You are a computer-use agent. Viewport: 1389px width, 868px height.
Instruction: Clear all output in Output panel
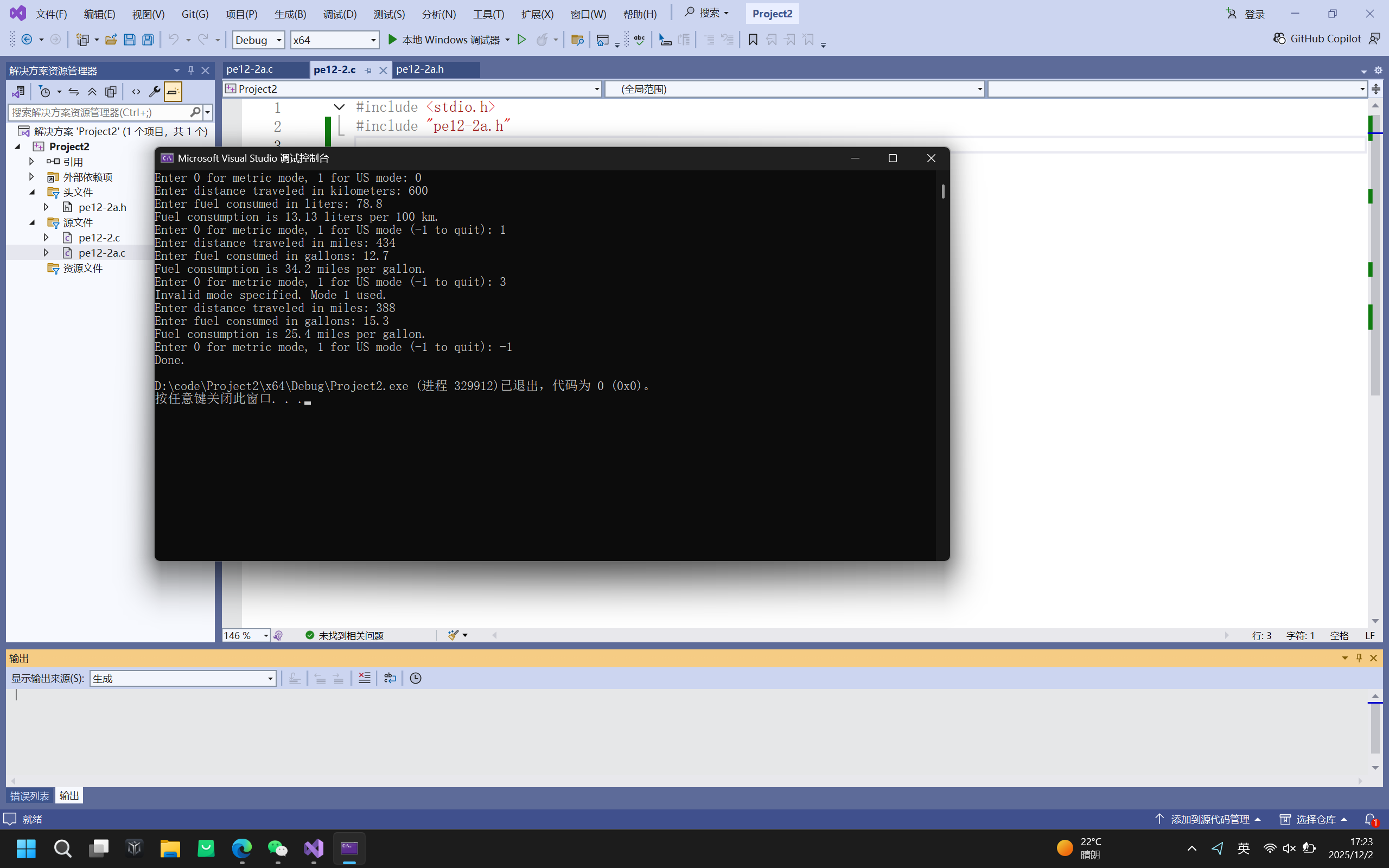point(364,678)
